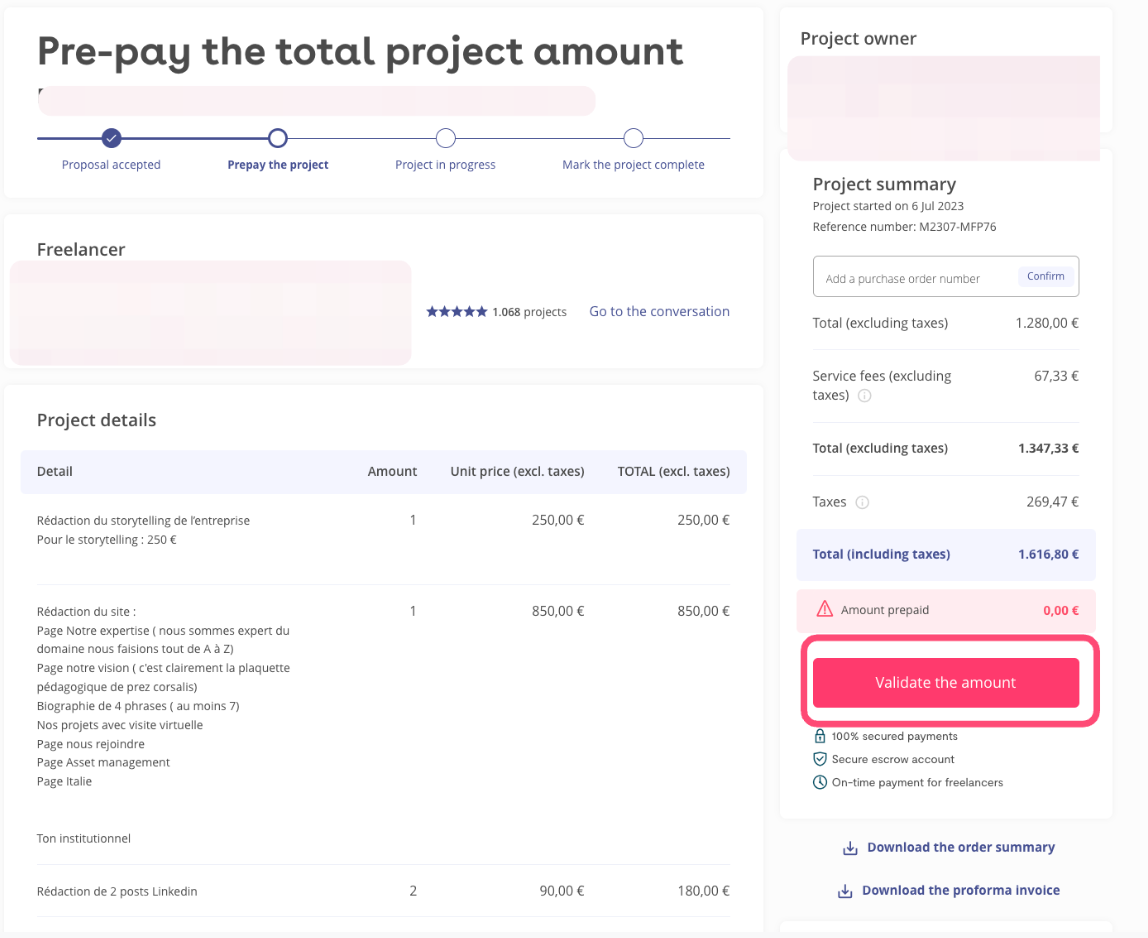The height and width of the screenshot is (938, 1148).
Task: Select the completed Proposal accepted step circle
Action: [x=112, y=138]
